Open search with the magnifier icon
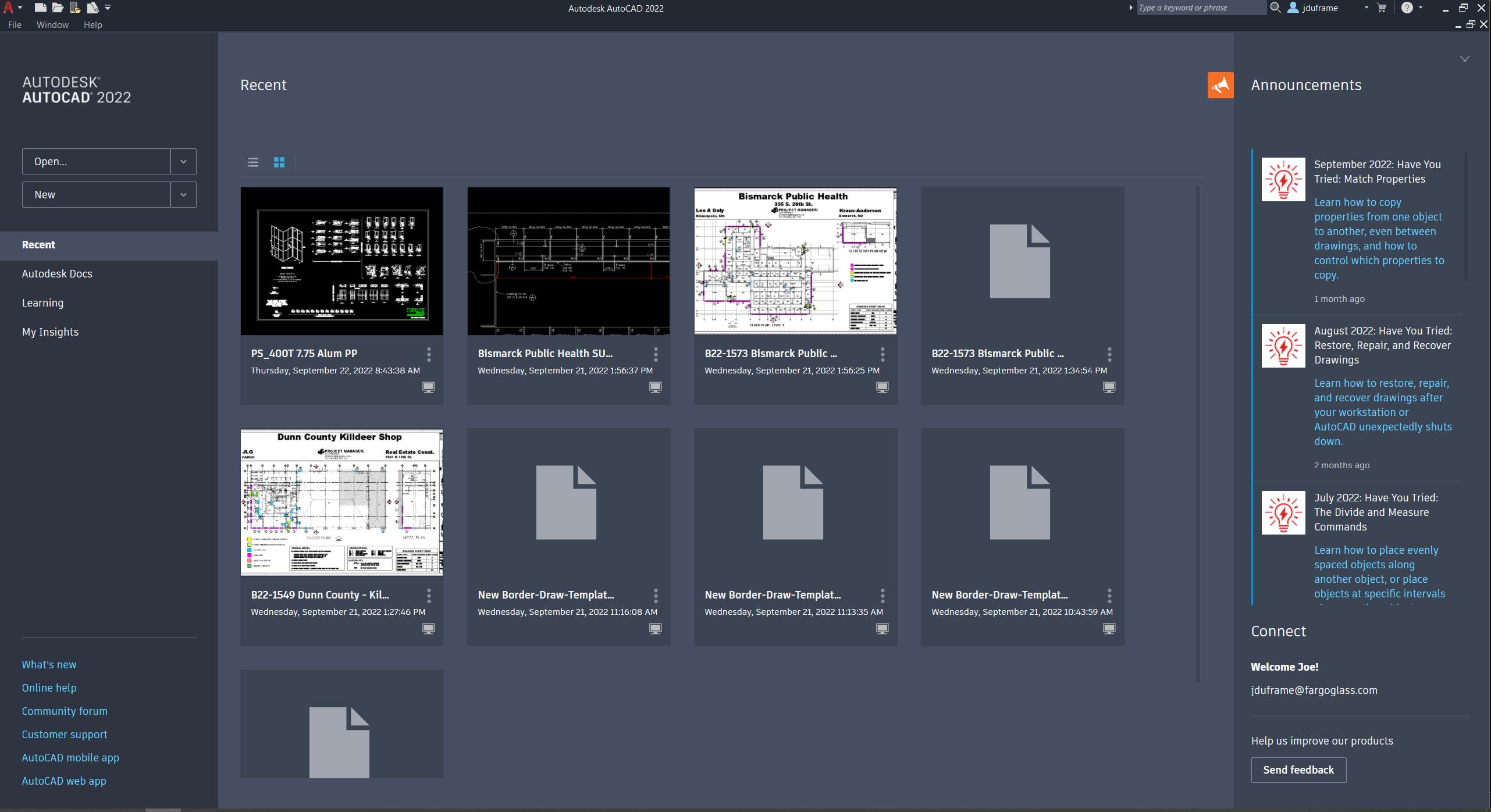 coord(1275,8)
